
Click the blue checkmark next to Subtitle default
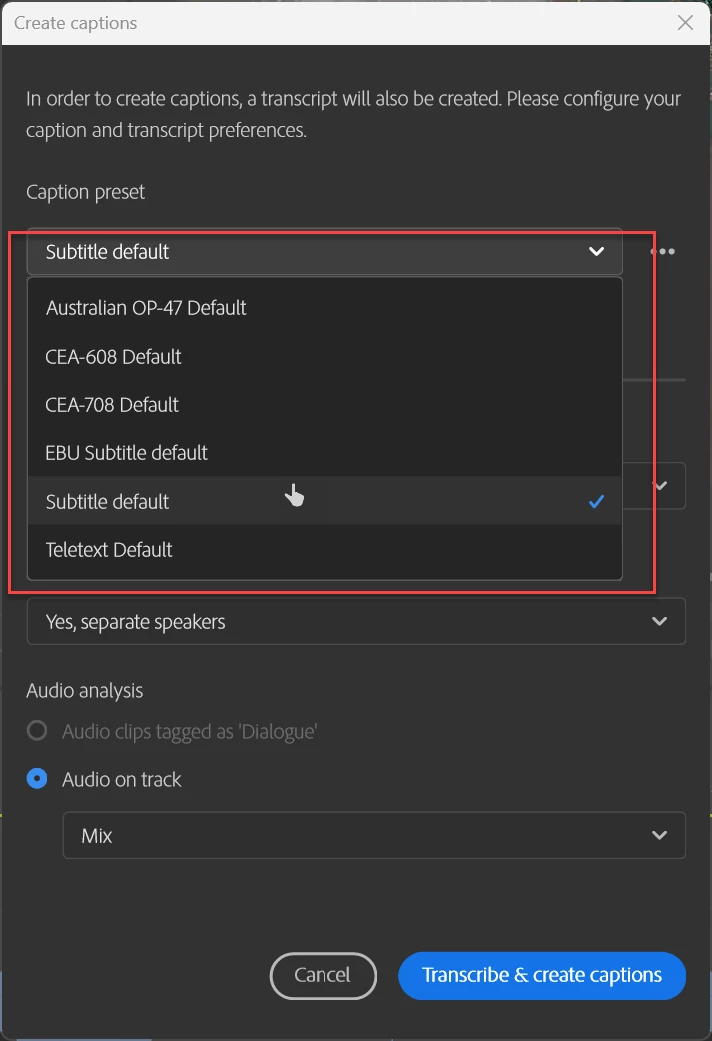click(596, 501)
